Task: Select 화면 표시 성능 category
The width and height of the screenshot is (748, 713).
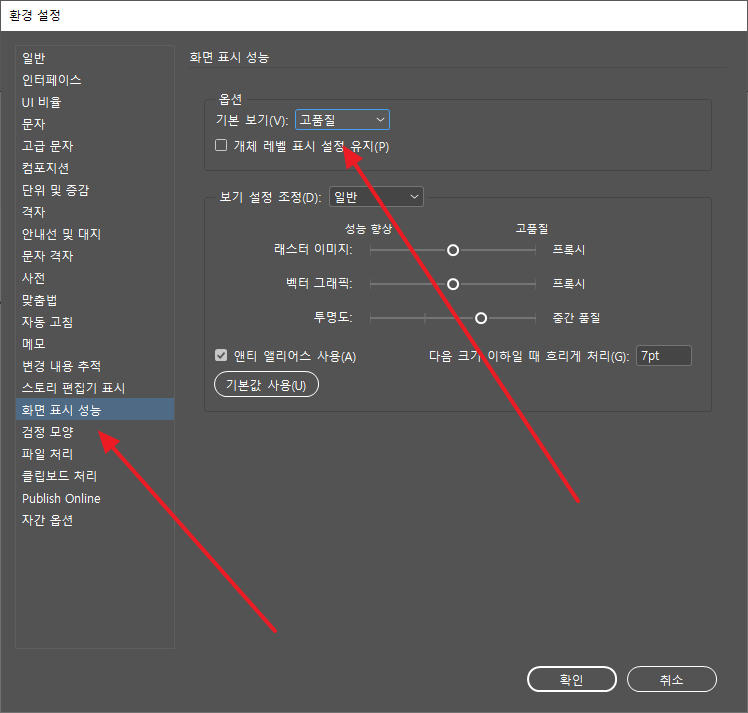Action: point(95,410)
